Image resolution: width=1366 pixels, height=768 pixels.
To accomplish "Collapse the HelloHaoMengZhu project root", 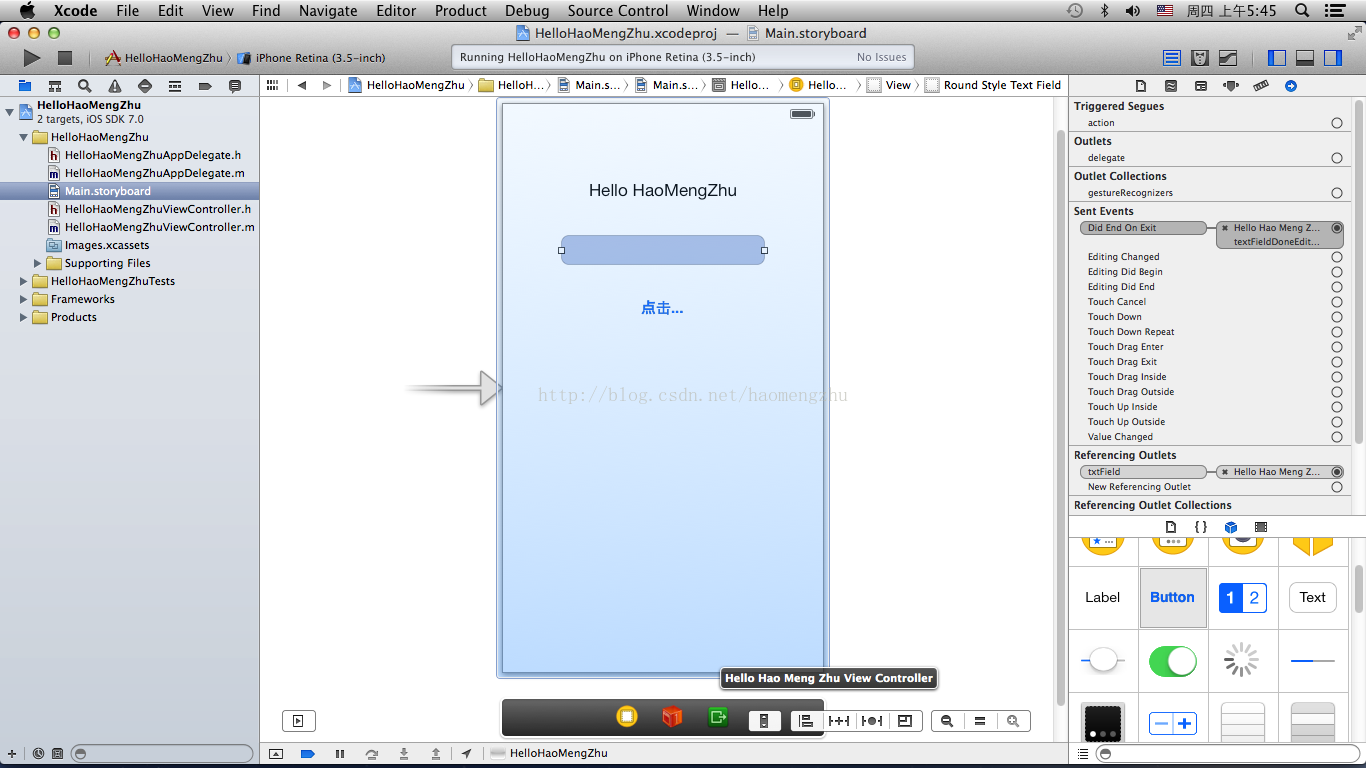I will click(x=10, y=111).
